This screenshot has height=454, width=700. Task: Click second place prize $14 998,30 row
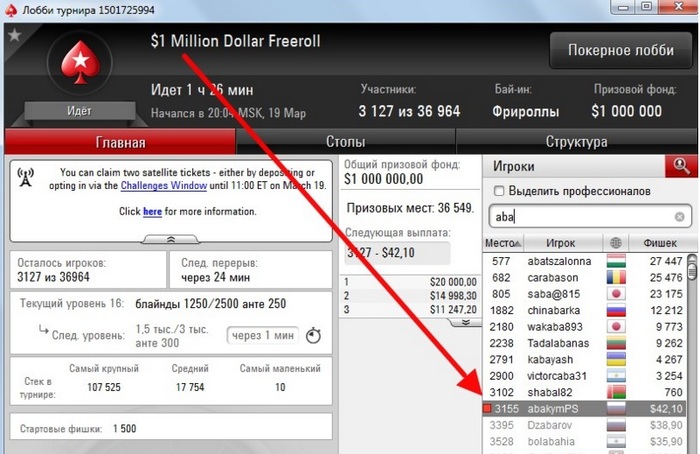[x=410, y=296]
